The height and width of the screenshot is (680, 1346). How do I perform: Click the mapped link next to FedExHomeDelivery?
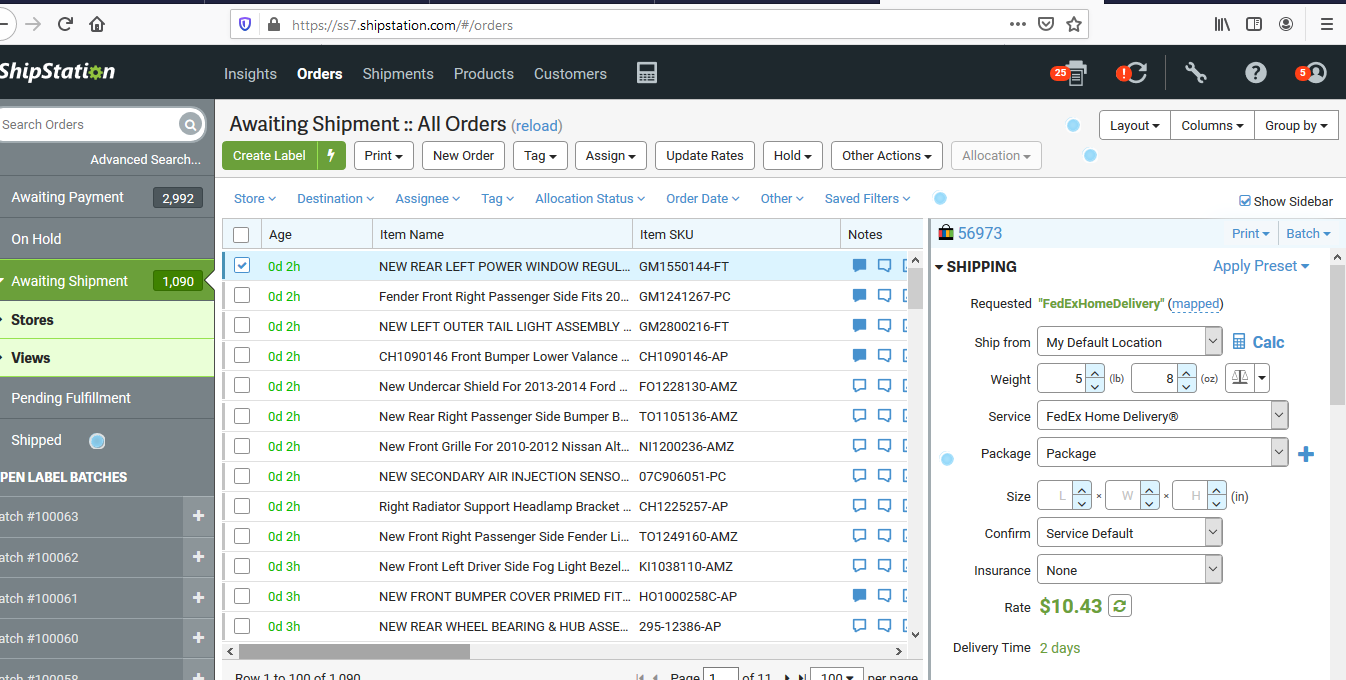[1196, 303]
